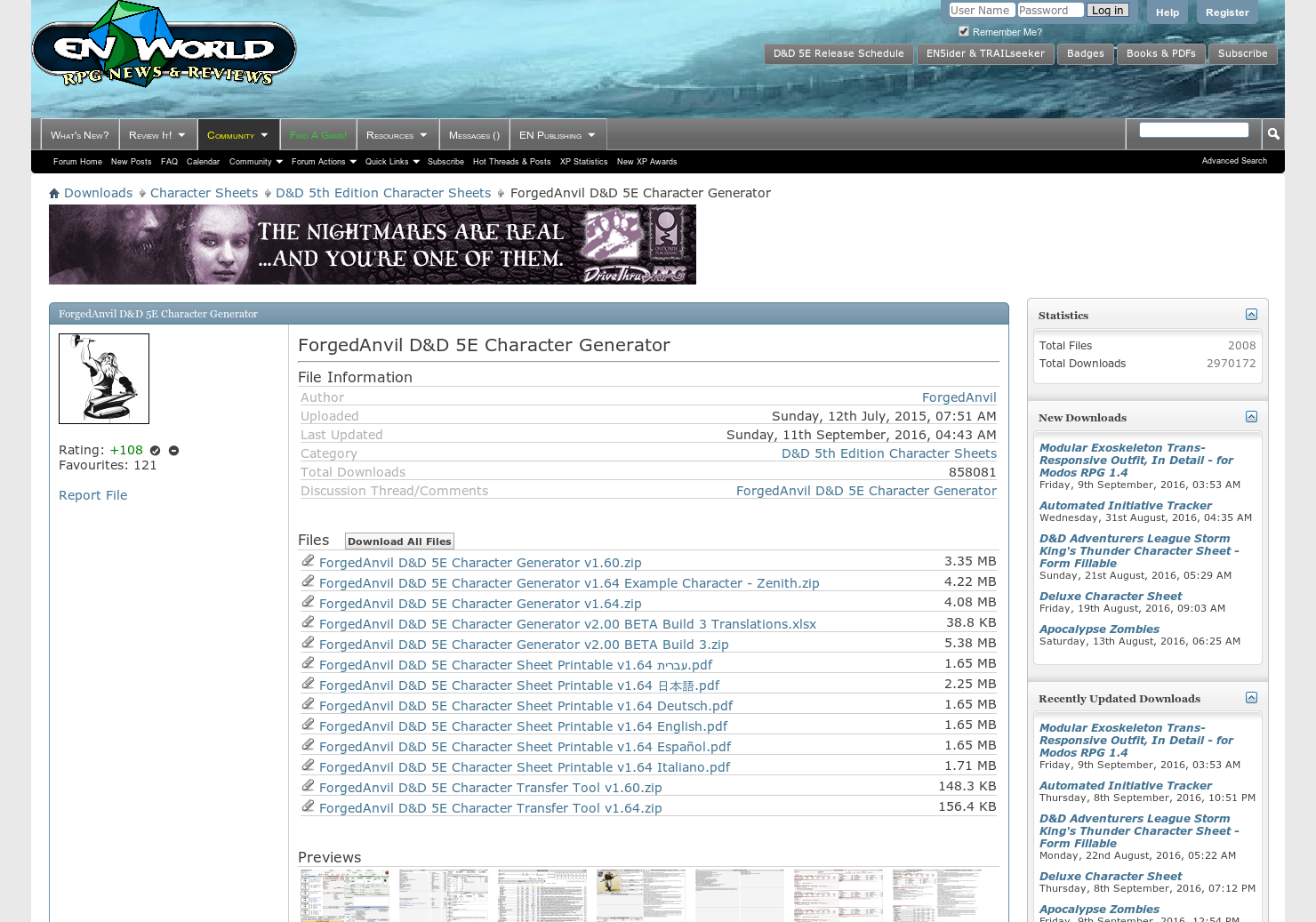Open Advanced Search link
Viewport: 1316px width, 922px height.
[x=1234, y=161]
